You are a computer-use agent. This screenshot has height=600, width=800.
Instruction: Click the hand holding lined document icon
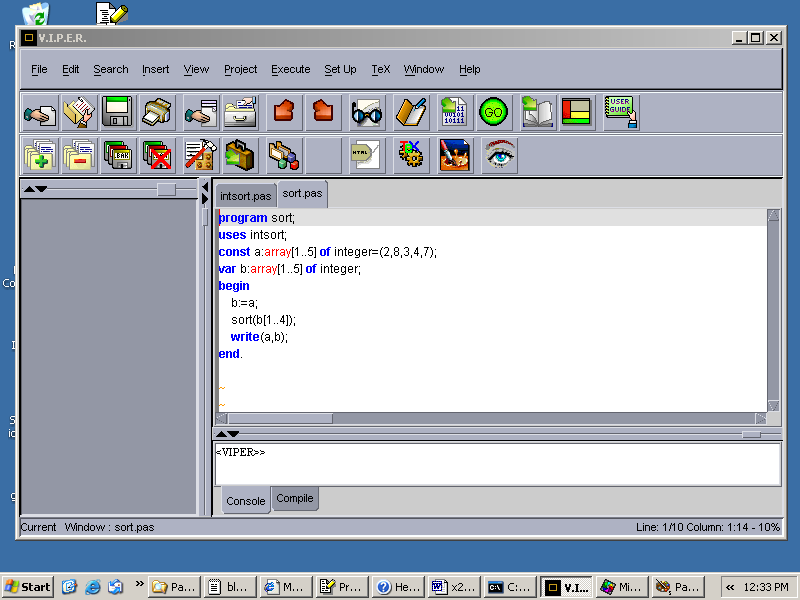pos(201,112)
